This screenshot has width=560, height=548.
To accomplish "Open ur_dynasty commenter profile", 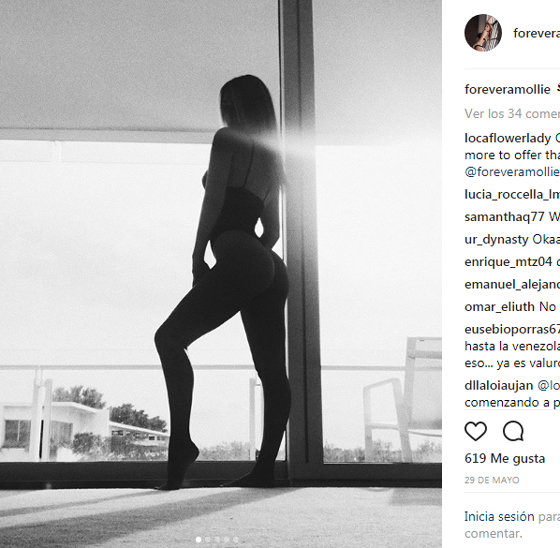I will (496, 239).
